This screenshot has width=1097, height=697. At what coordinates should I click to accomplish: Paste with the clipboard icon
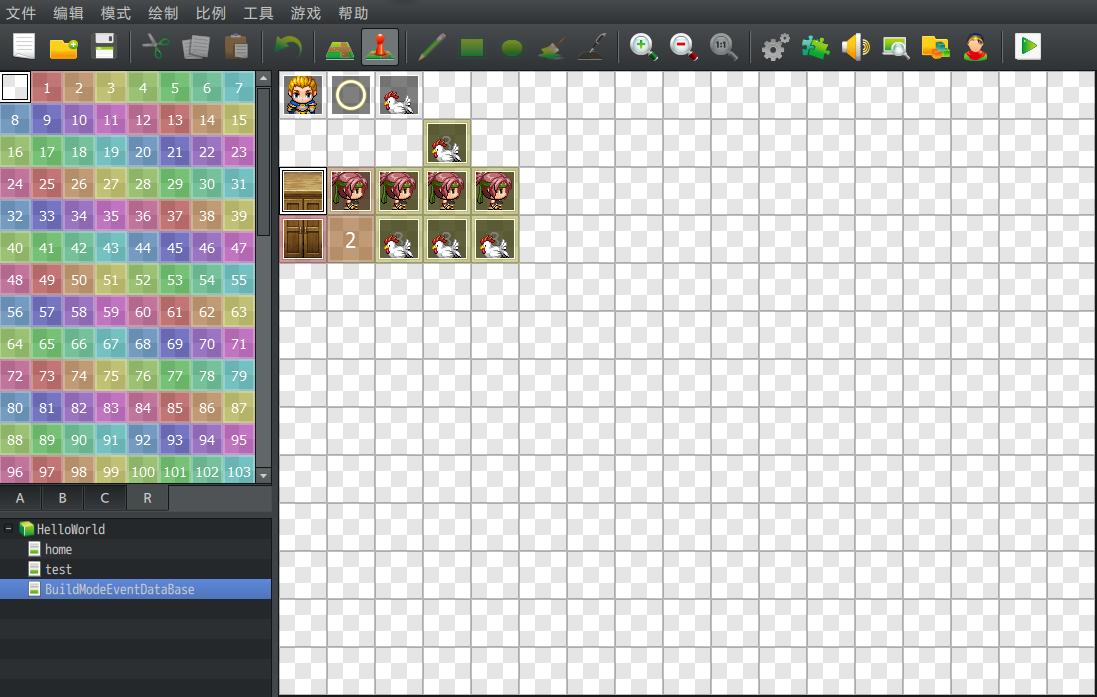(236, 47)
